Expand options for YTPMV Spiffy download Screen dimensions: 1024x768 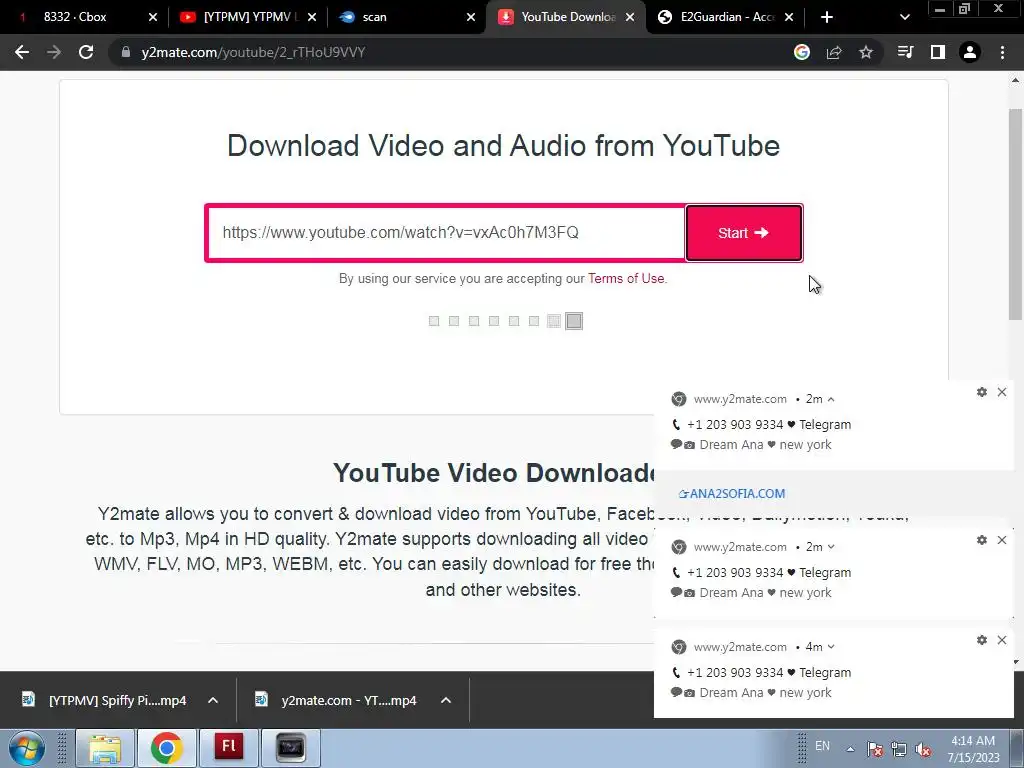pos(213,700)
